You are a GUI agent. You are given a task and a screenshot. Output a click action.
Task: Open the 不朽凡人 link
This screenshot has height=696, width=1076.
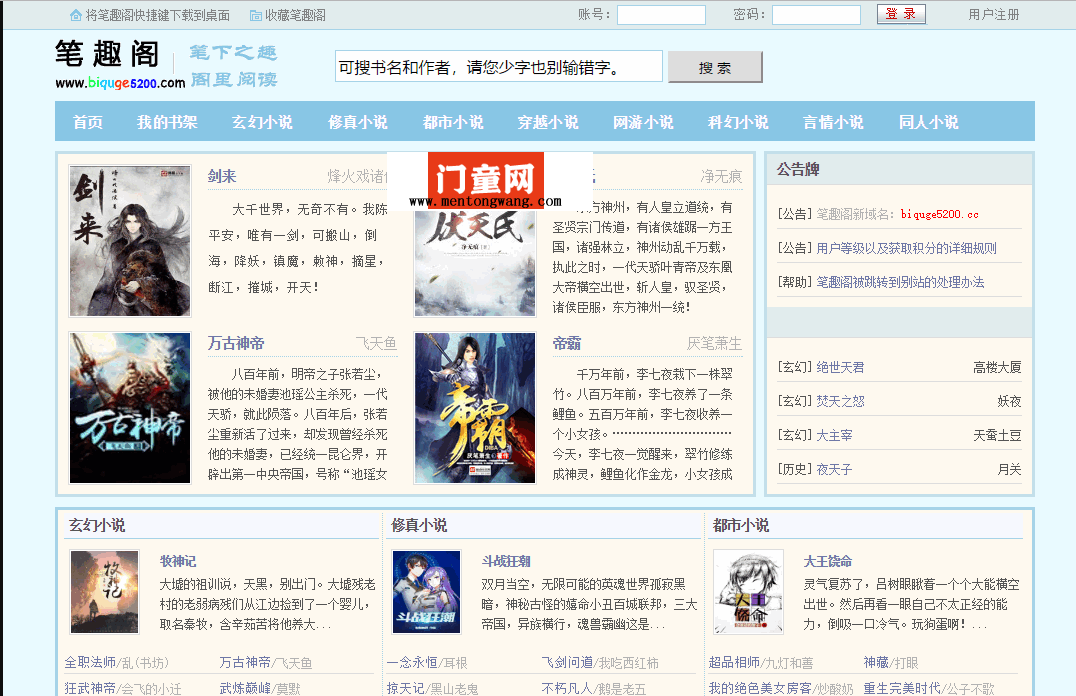pyautogui.click(x=567, y=688)
